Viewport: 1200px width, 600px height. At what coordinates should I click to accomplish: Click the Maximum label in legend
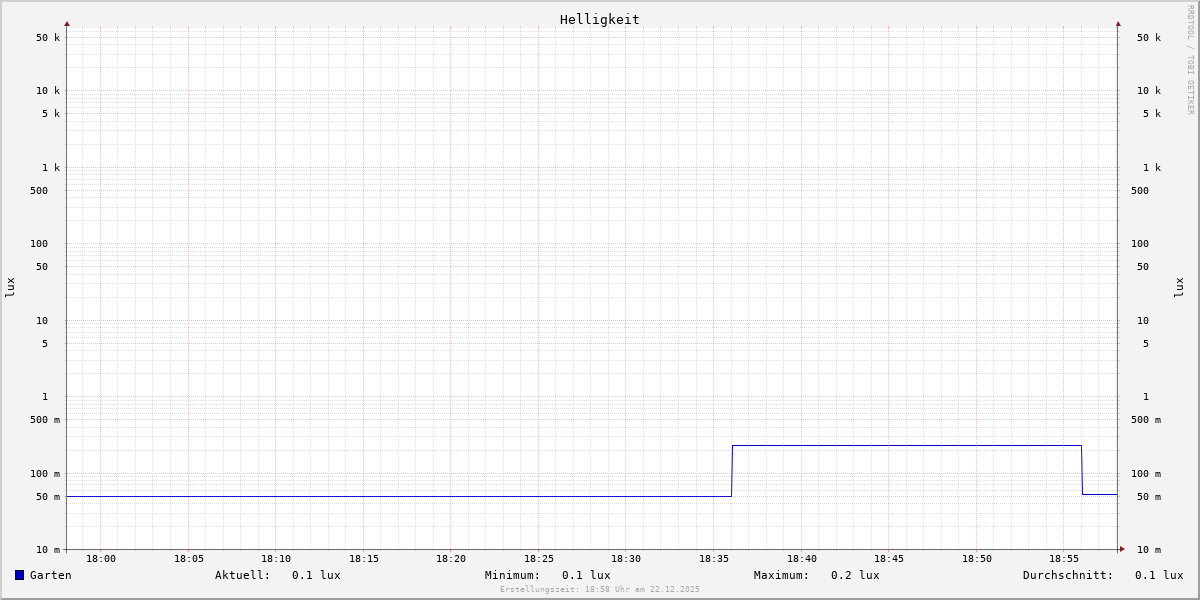pos(782,575)
